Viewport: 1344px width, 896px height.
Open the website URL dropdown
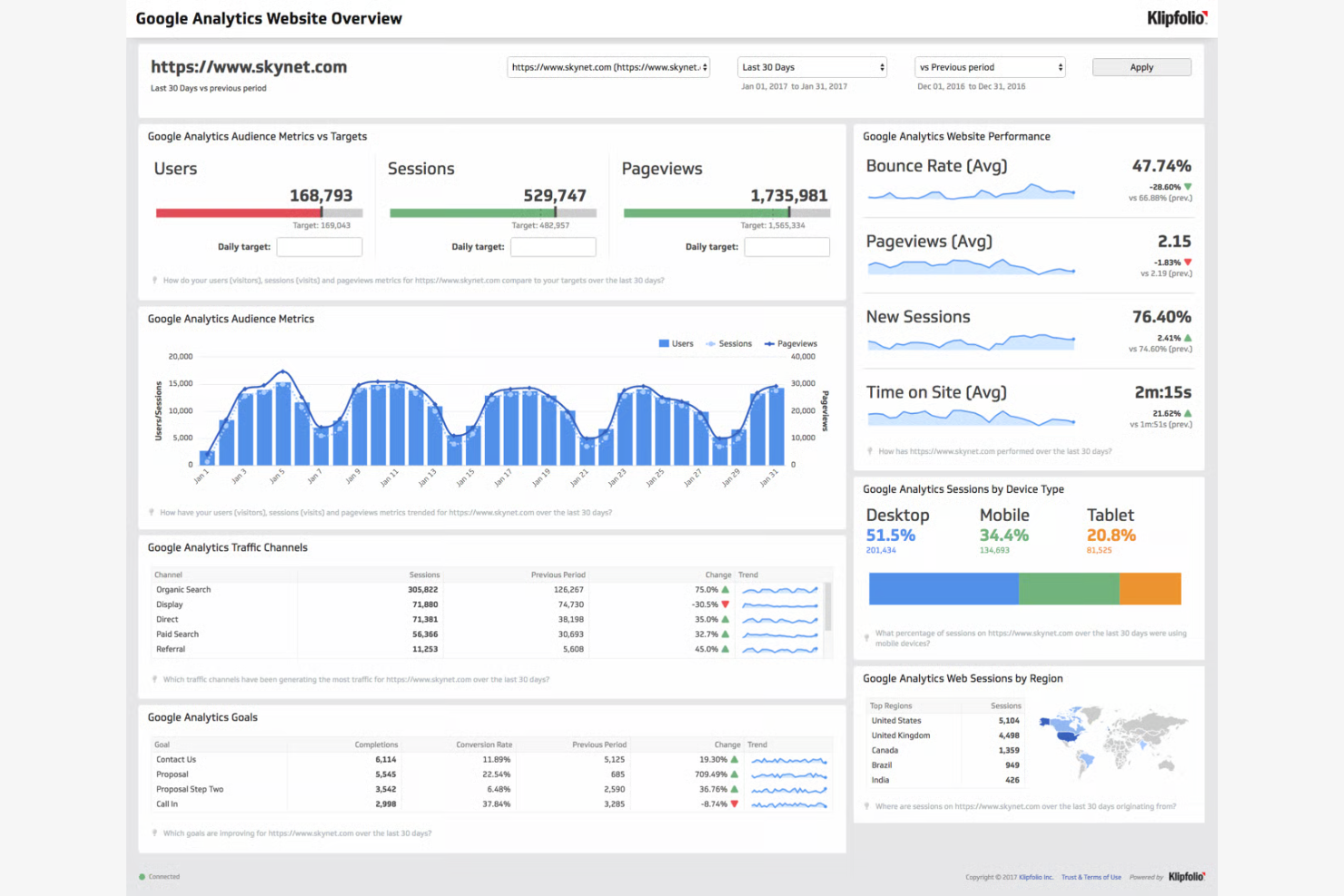pos(608,67)
